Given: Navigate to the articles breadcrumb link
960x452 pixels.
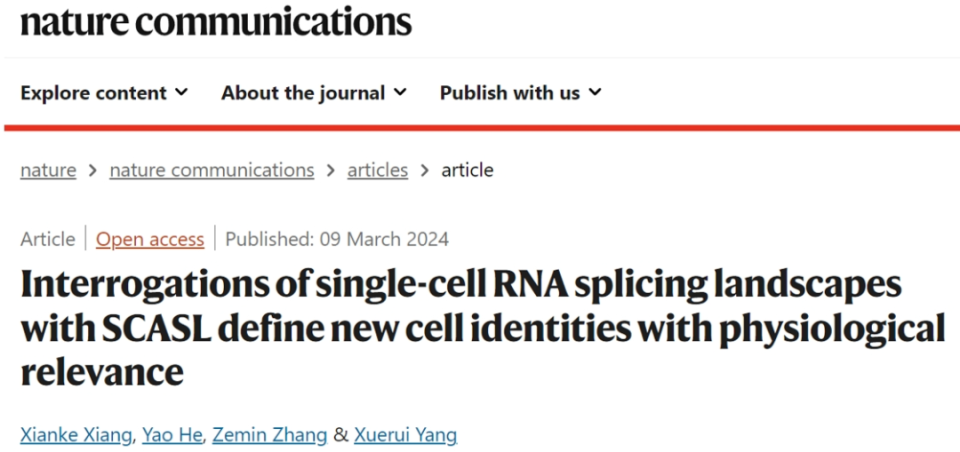Looking at the screenshot, I should point(377,170).
